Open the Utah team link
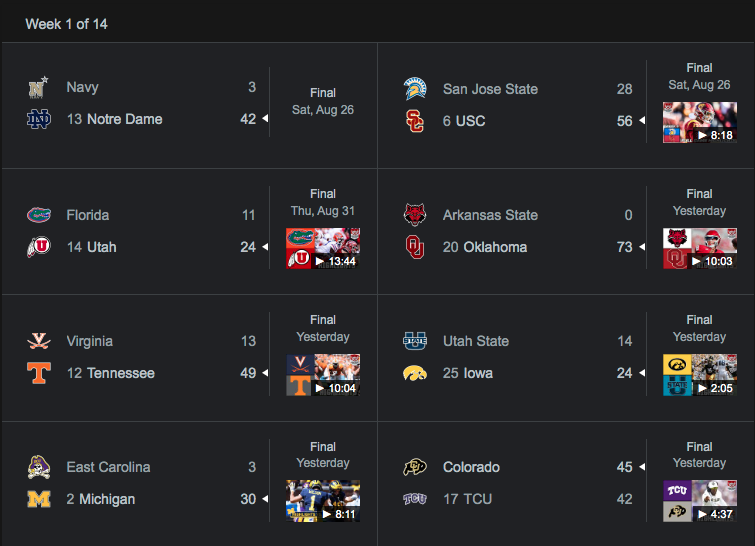 tap(101, 247)
